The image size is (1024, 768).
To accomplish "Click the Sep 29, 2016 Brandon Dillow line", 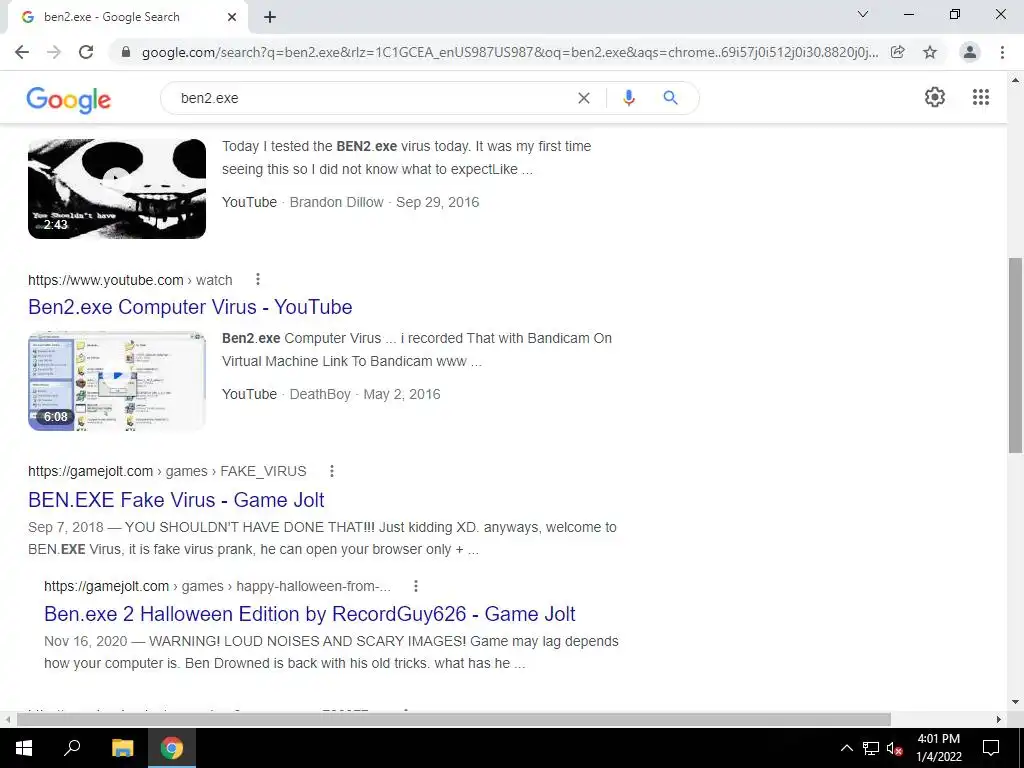I will [x=351, y=202].
